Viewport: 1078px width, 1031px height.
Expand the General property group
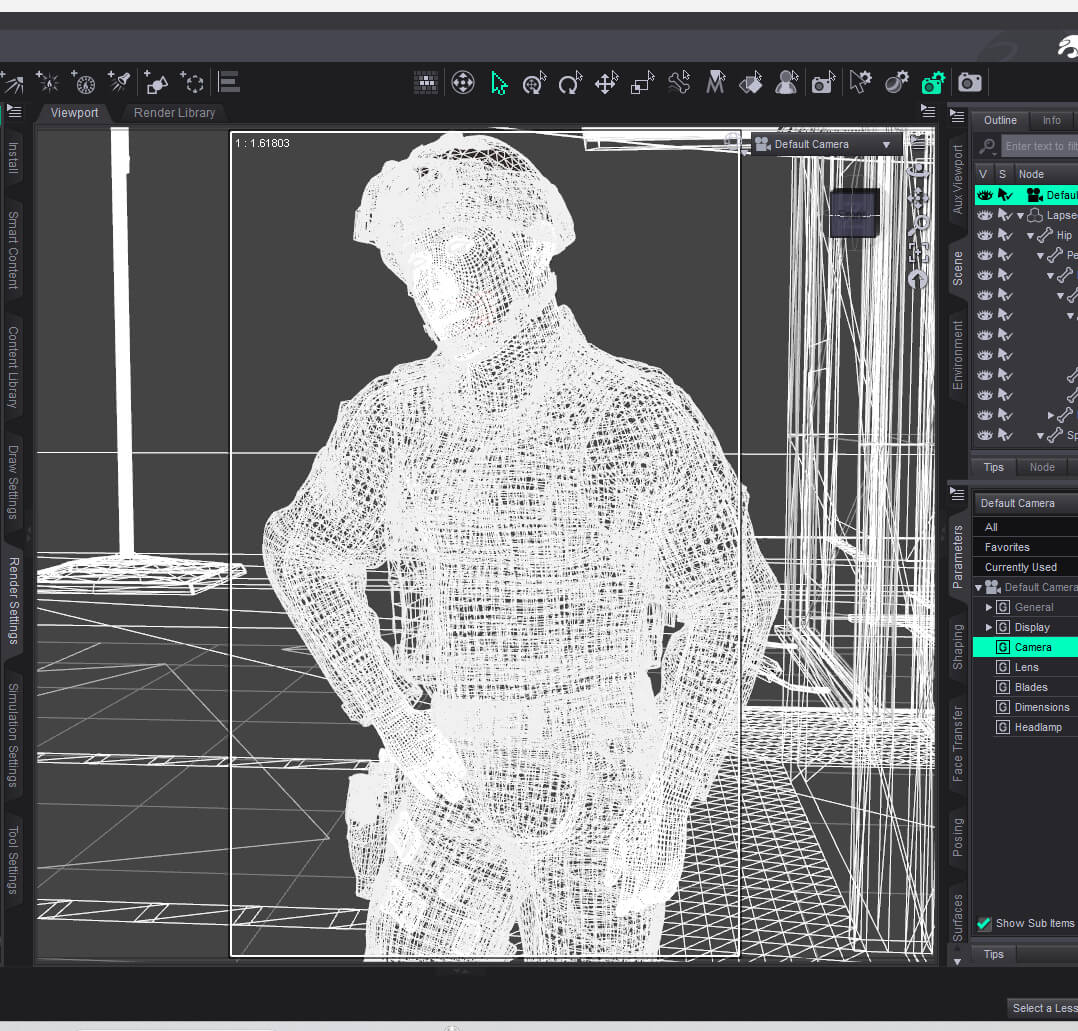(x=989, y=607)
